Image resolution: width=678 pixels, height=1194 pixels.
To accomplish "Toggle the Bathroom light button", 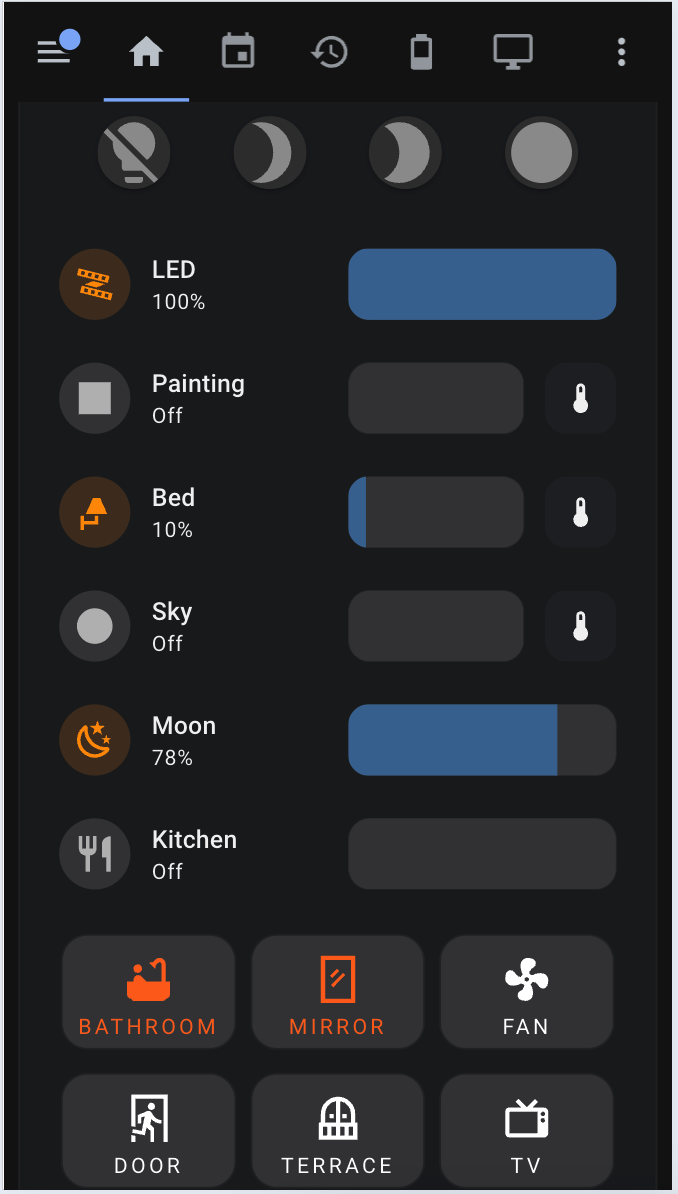I will pyautogui.click(x=148, y=992).
